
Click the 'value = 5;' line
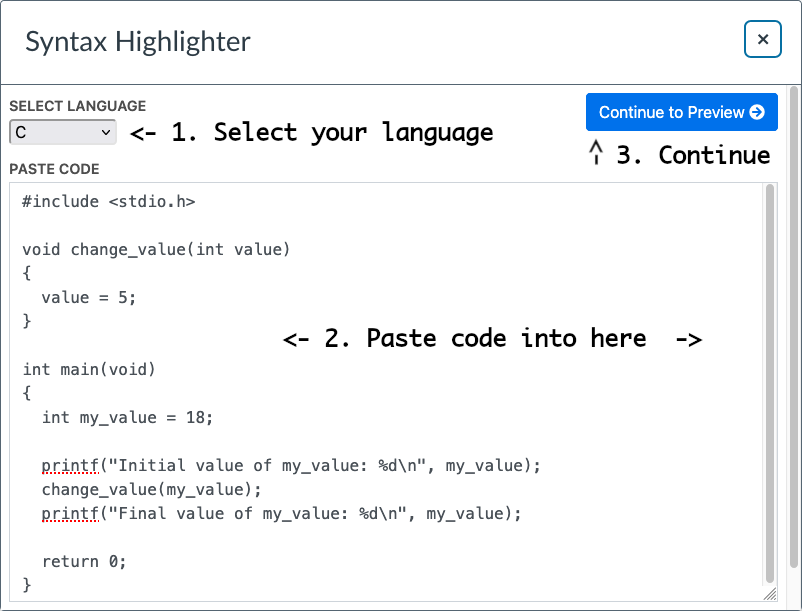[88, 298]
